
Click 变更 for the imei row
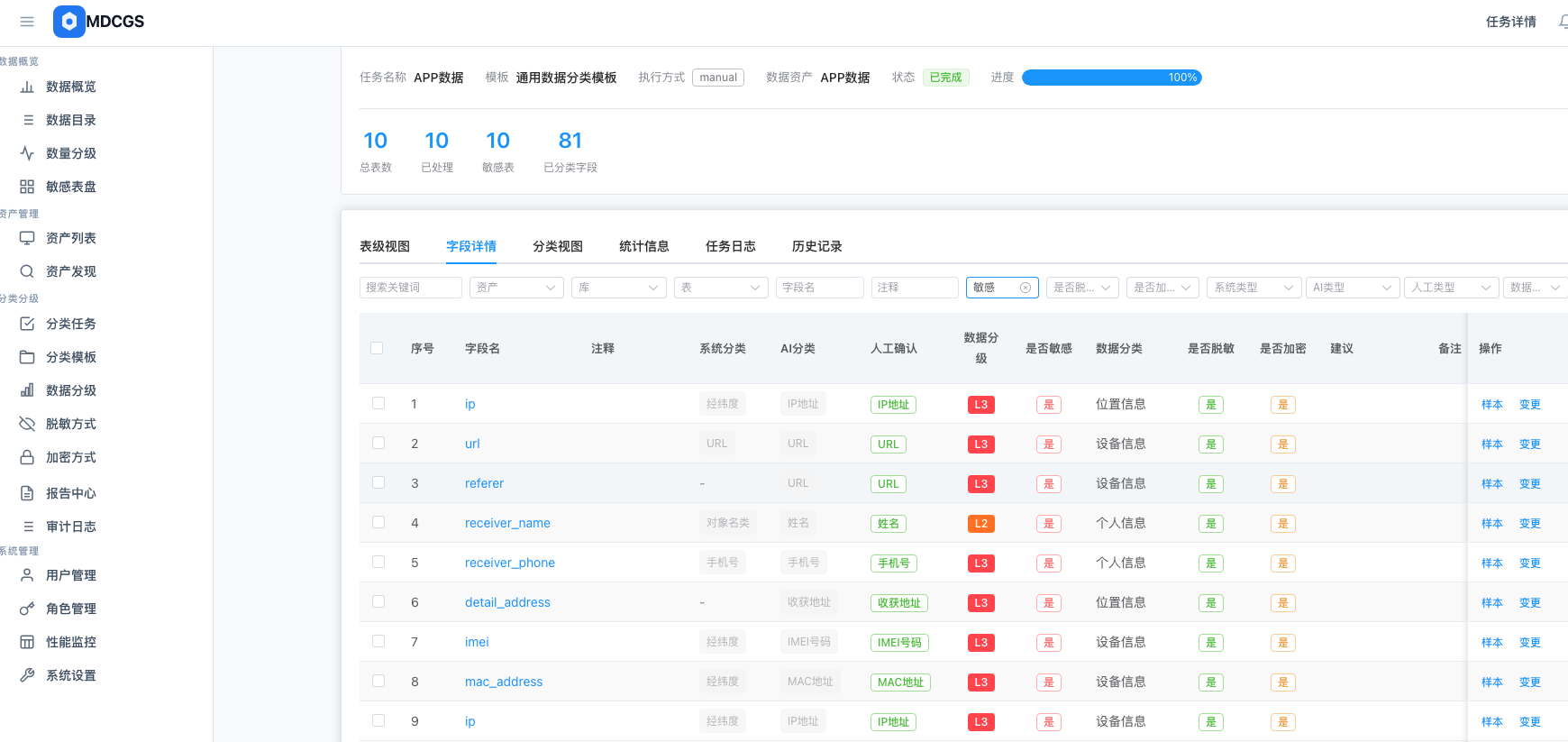coord(1530,643)
